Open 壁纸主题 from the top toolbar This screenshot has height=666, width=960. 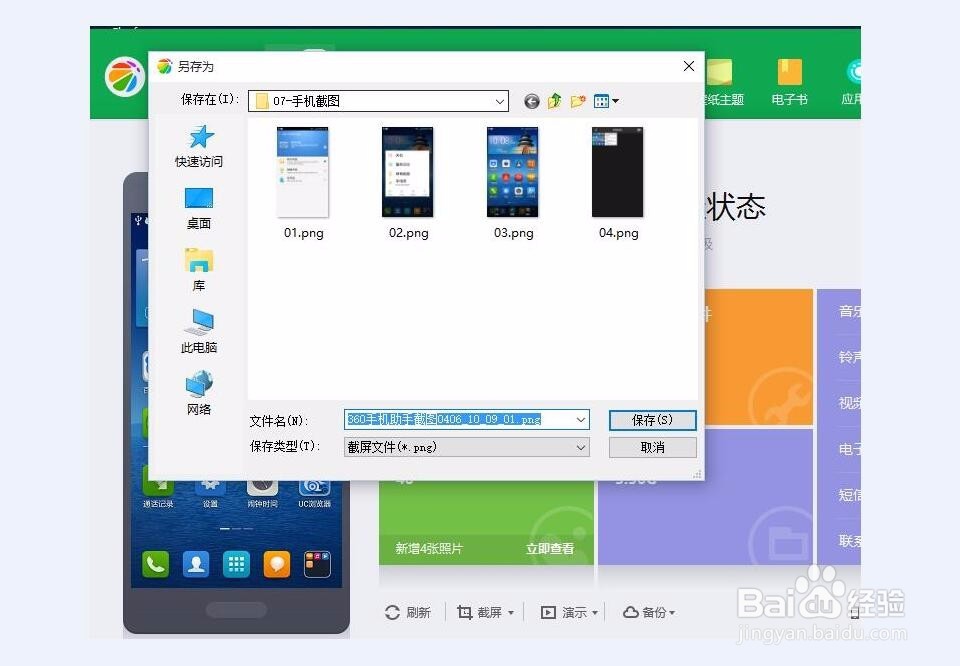722,80
